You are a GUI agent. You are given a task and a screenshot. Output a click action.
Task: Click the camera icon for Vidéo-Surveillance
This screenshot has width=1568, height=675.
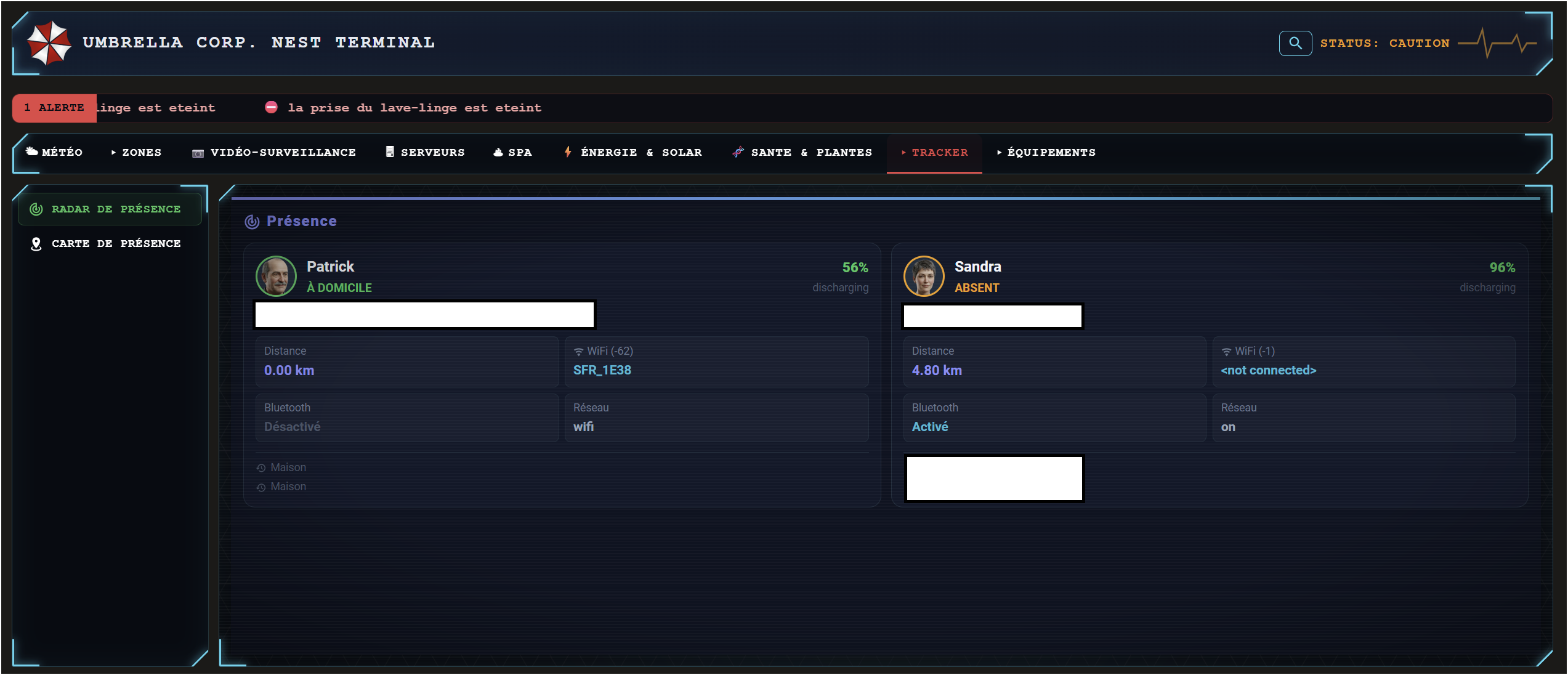(x=198, y=153)
